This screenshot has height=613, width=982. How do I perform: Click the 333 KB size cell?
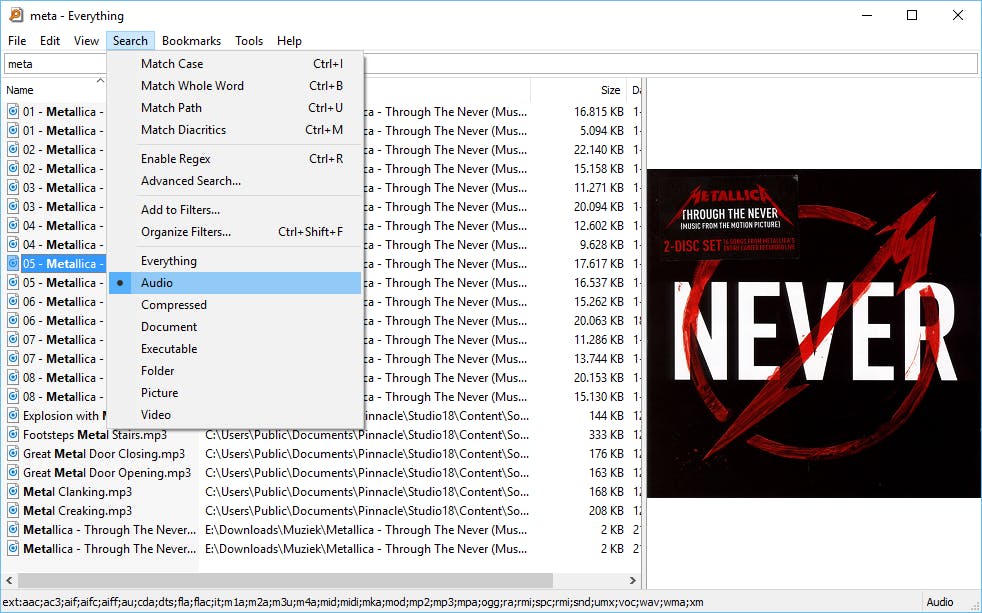(x=606, y=435)
